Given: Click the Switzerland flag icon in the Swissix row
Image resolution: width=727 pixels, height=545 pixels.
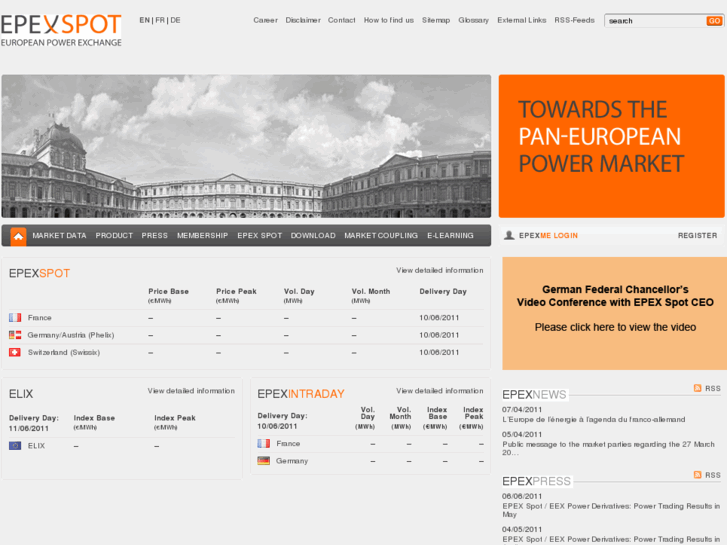Looking at the screenshot, I should [x=15, y=353].
